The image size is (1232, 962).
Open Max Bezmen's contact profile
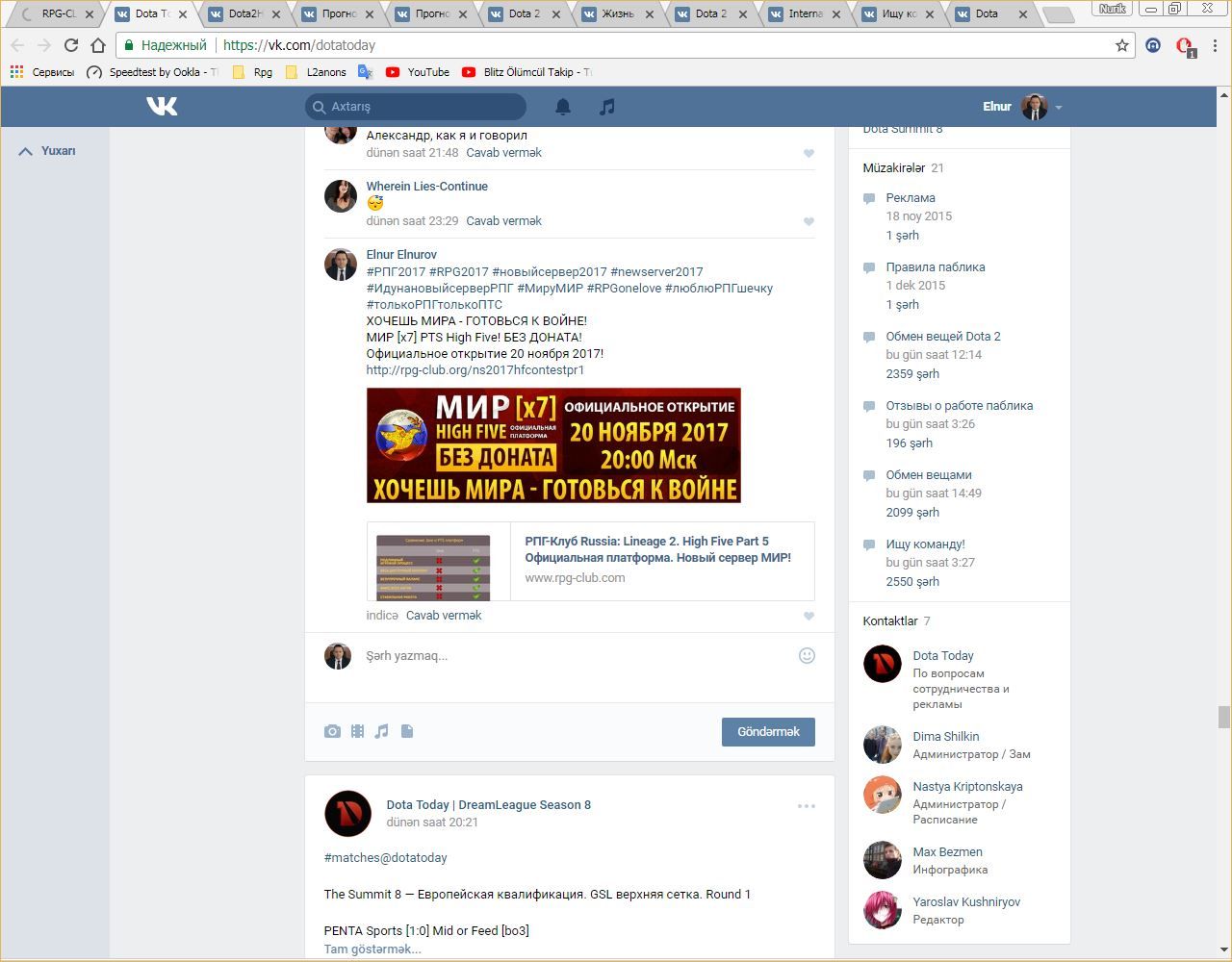pyautogui.click(x=947, y=852)
